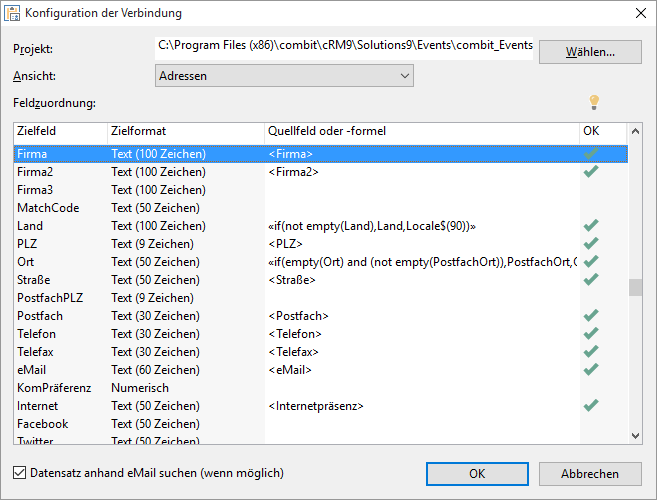Screen dimensions: 657x500
Task: Confirm with the OK button
Action: pyautogui.click(x=477, y=474)
